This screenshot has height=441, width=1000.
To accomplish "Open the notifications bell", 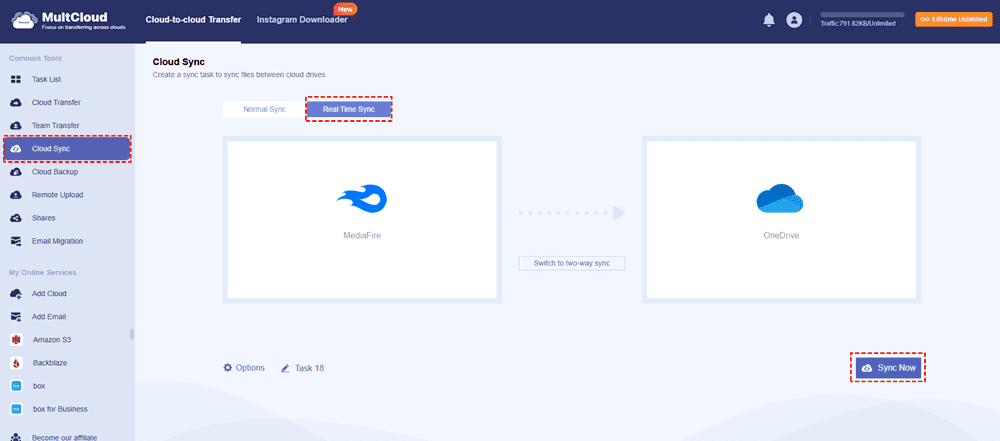I will pyautogui.click(x=769, y=20).
